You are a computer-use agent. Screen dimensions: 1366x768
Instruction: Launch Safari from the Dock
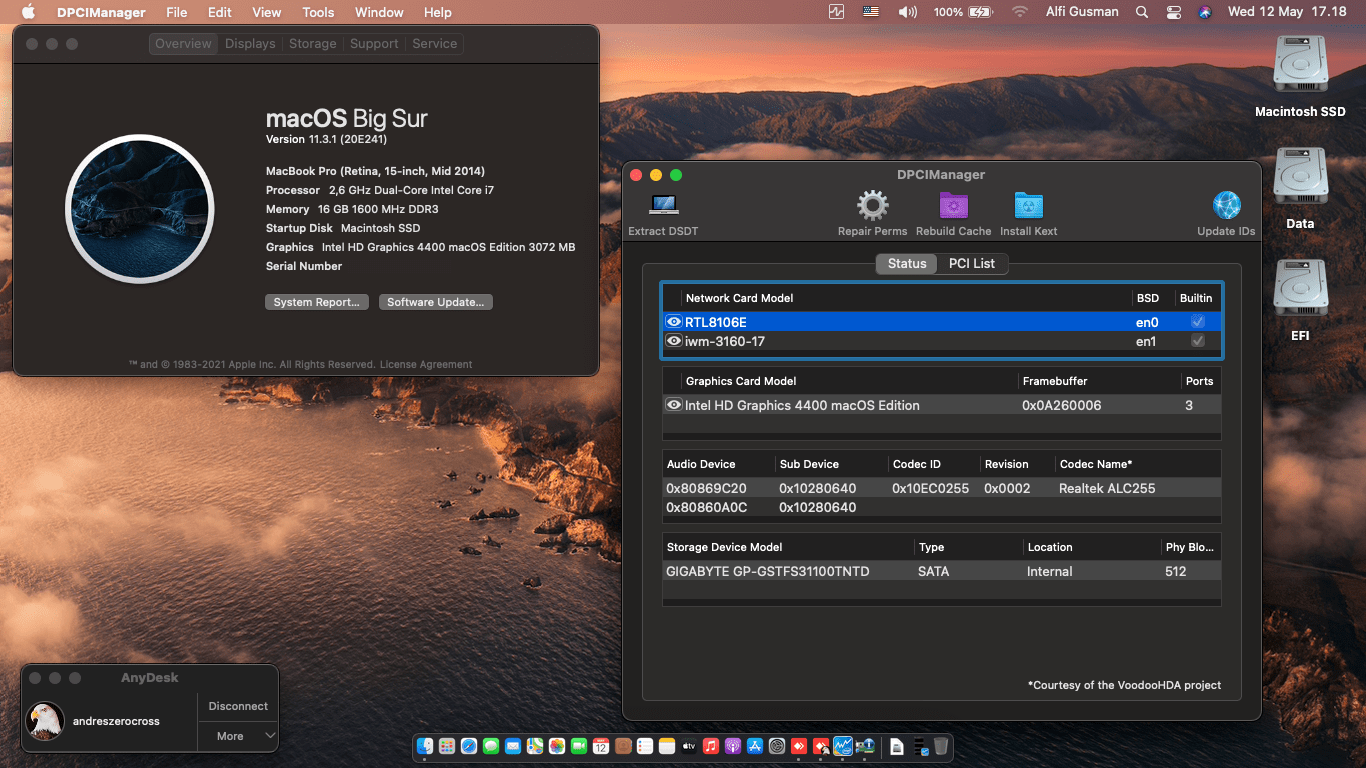click(x=469, y=746)
